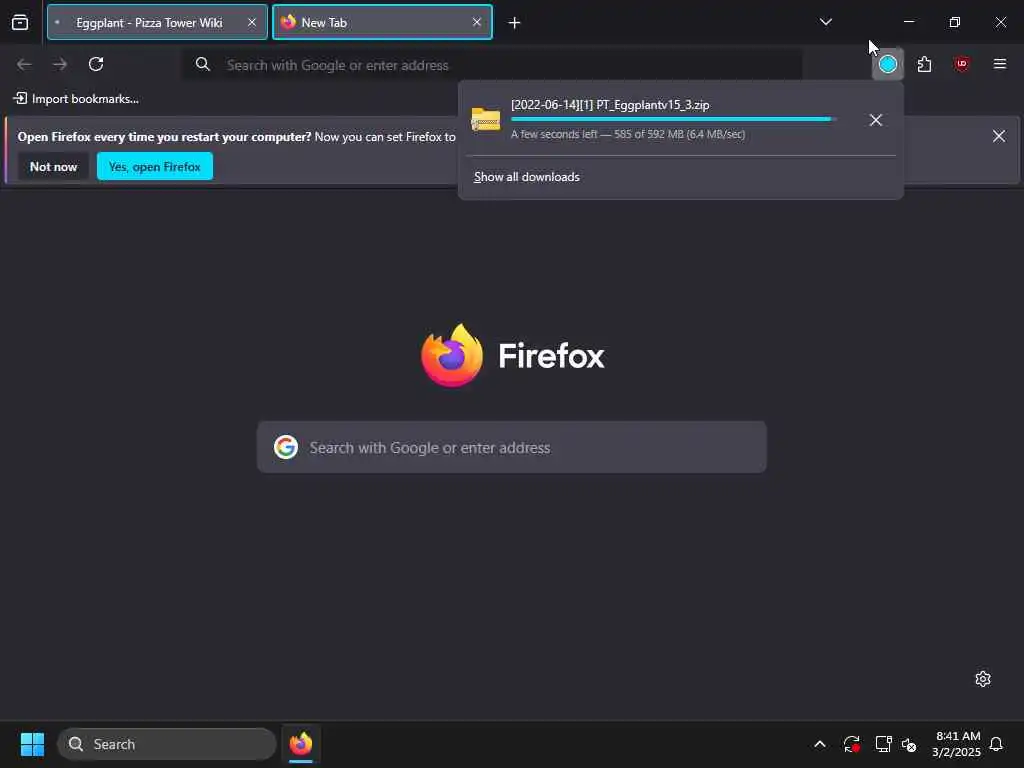
Task: Focus the Google search box on page
Action: point(511,447)
